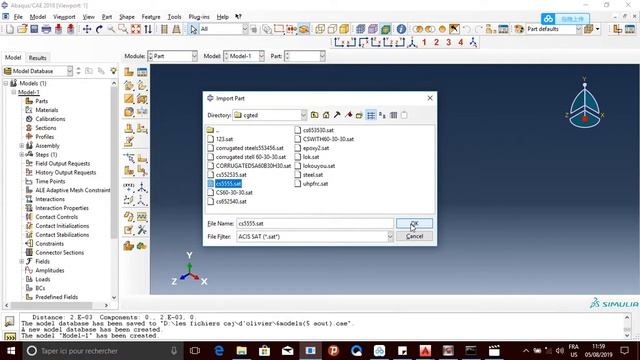Viewport: 640px width, 360px height.
Task: Click Windows search box in taskbar
Action: (102, 351)
